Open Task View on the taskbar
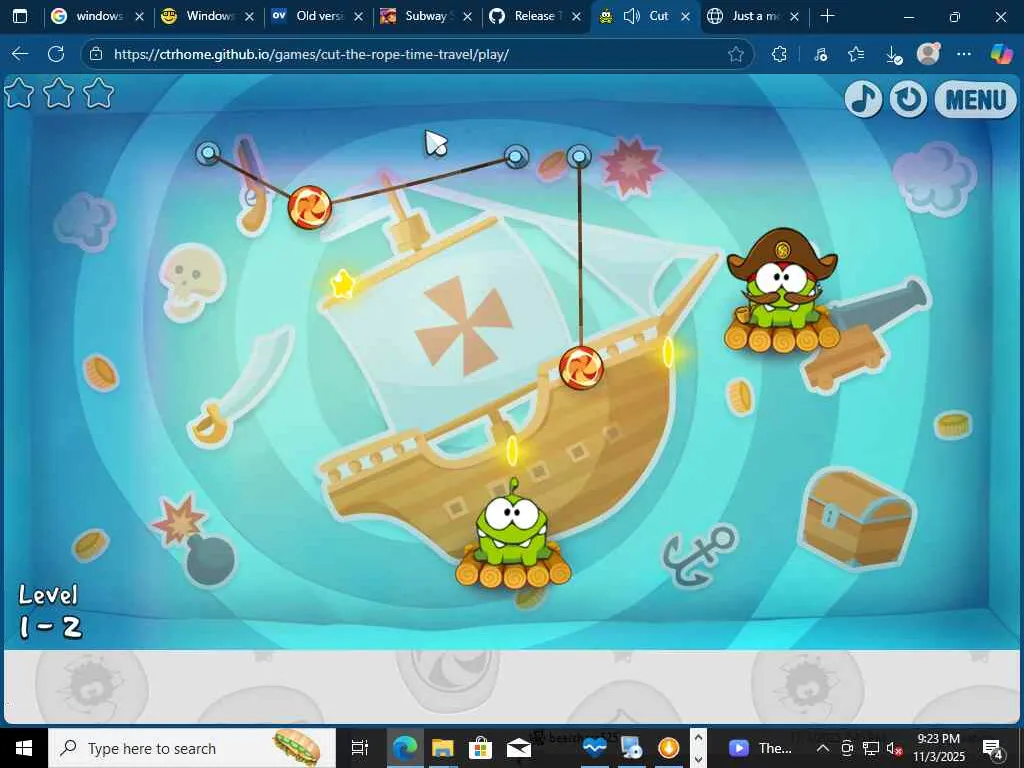 [360, 748]
